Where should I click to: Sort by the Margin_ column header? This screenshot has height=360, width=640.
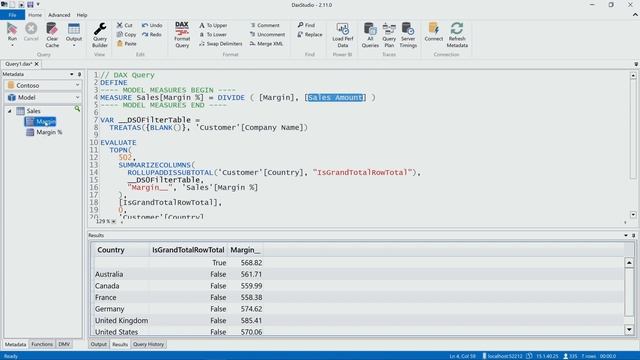245,250
